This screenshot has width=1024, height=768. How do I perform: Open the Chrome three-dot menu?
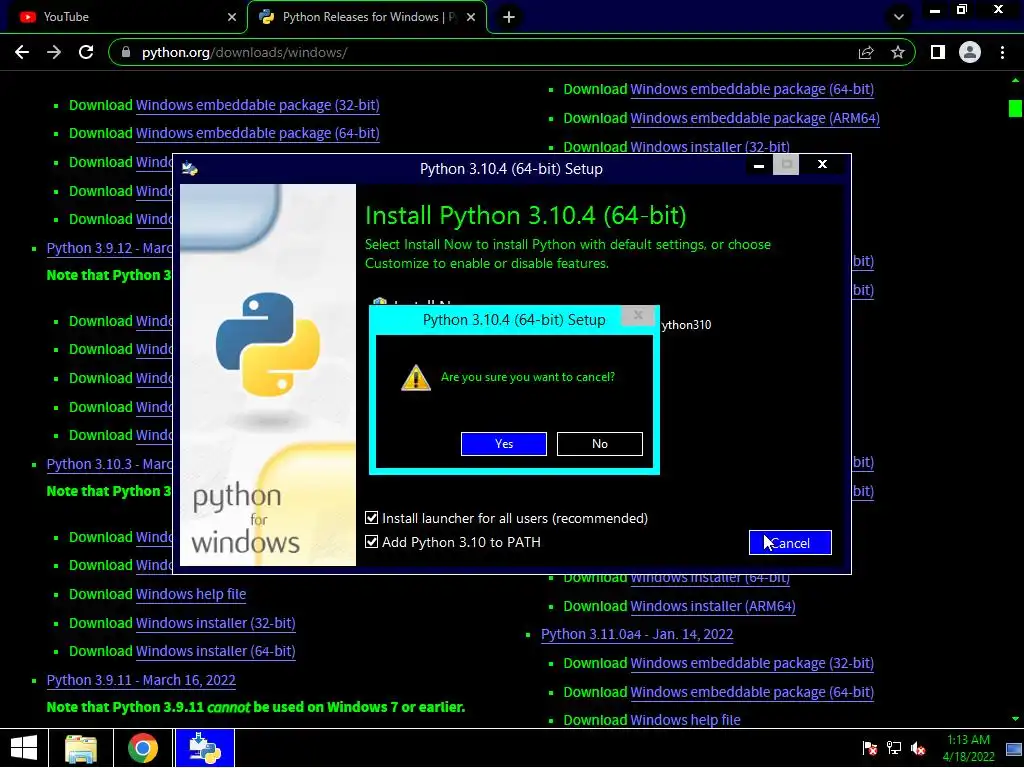click(1002, 52)
